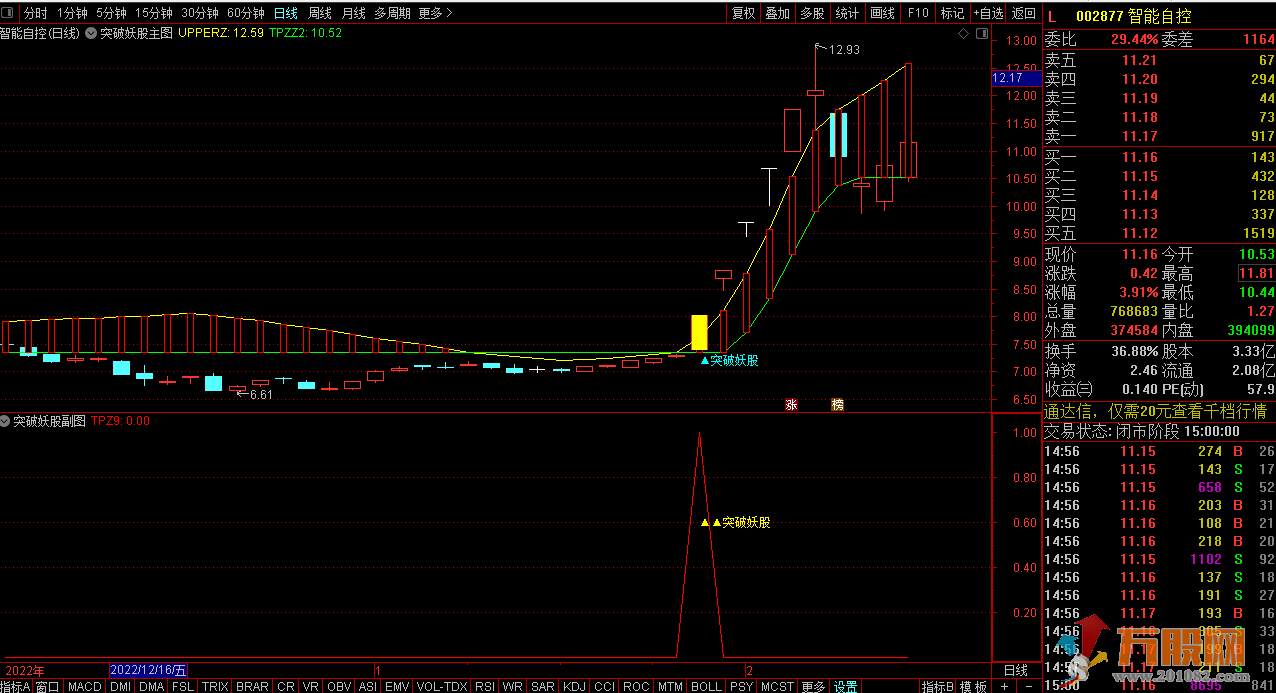Viewport: 1276px width, 693px height.
Task: Apply the BRAR indicator
Action: [252, 687]
